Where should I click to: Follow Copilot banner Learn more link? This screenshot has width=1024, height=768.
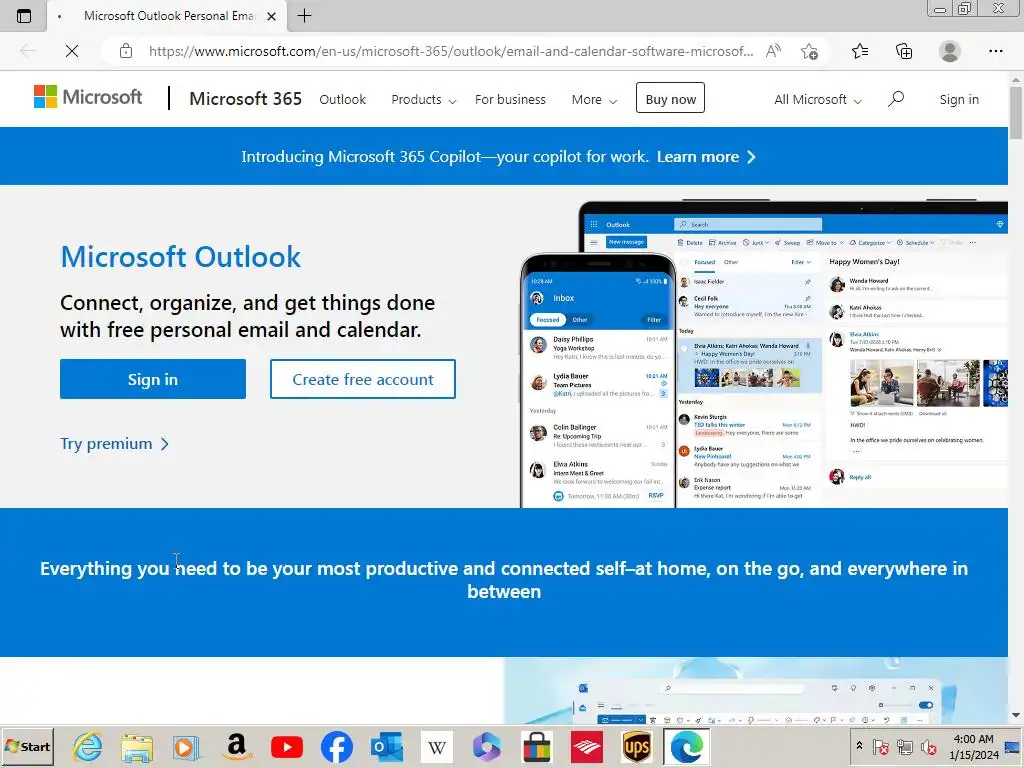pos(706,157)
